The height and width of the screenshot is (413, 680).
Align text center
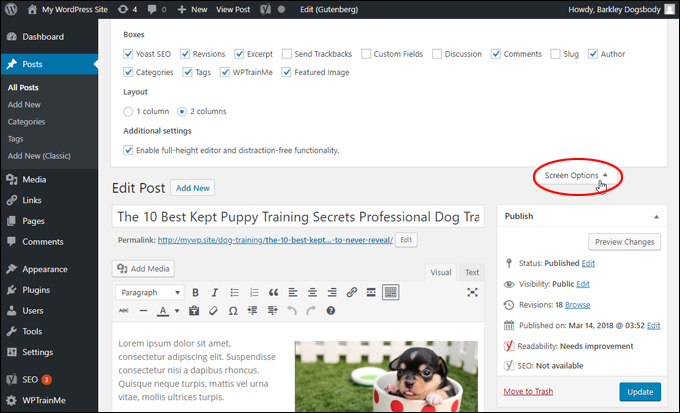[x=312, y=292]
